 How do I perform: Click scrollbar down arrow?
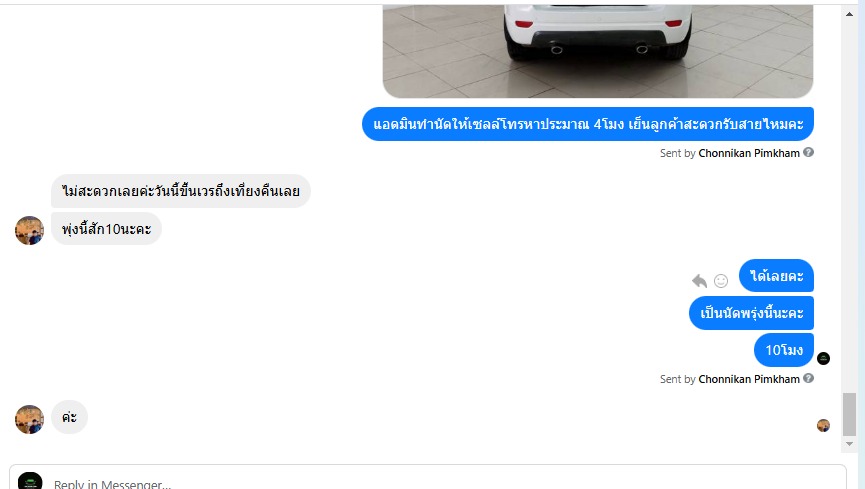(x=849, y=444)
